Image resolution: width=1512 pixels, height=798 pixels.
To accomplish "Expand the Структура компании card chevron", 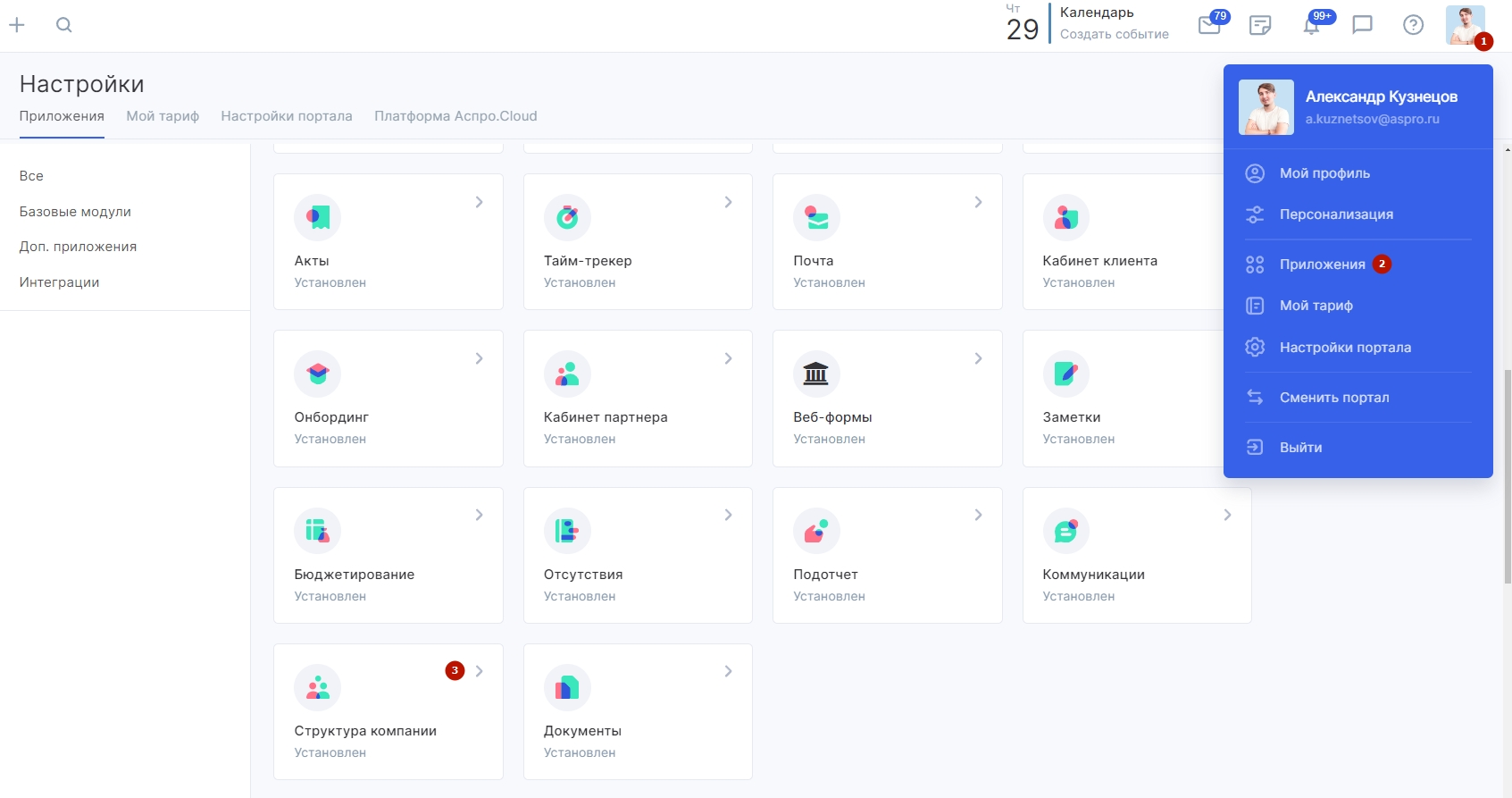I will click(480, 671).
